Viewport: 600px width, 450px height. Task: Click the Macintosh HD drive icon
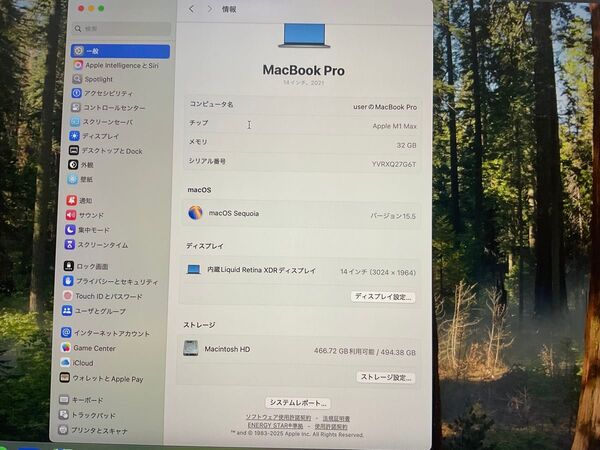191,348
